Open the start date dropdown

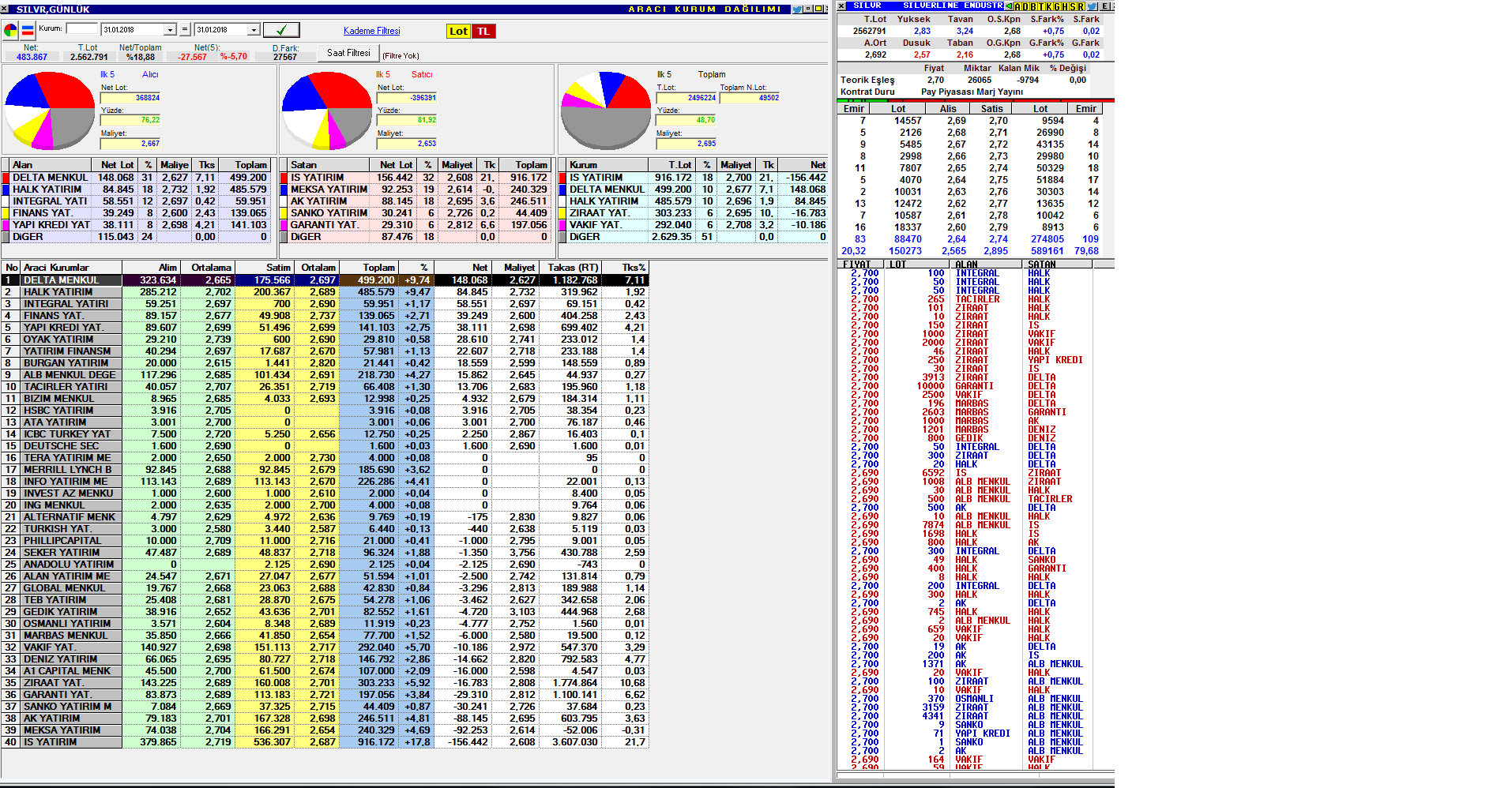[170, 30]
